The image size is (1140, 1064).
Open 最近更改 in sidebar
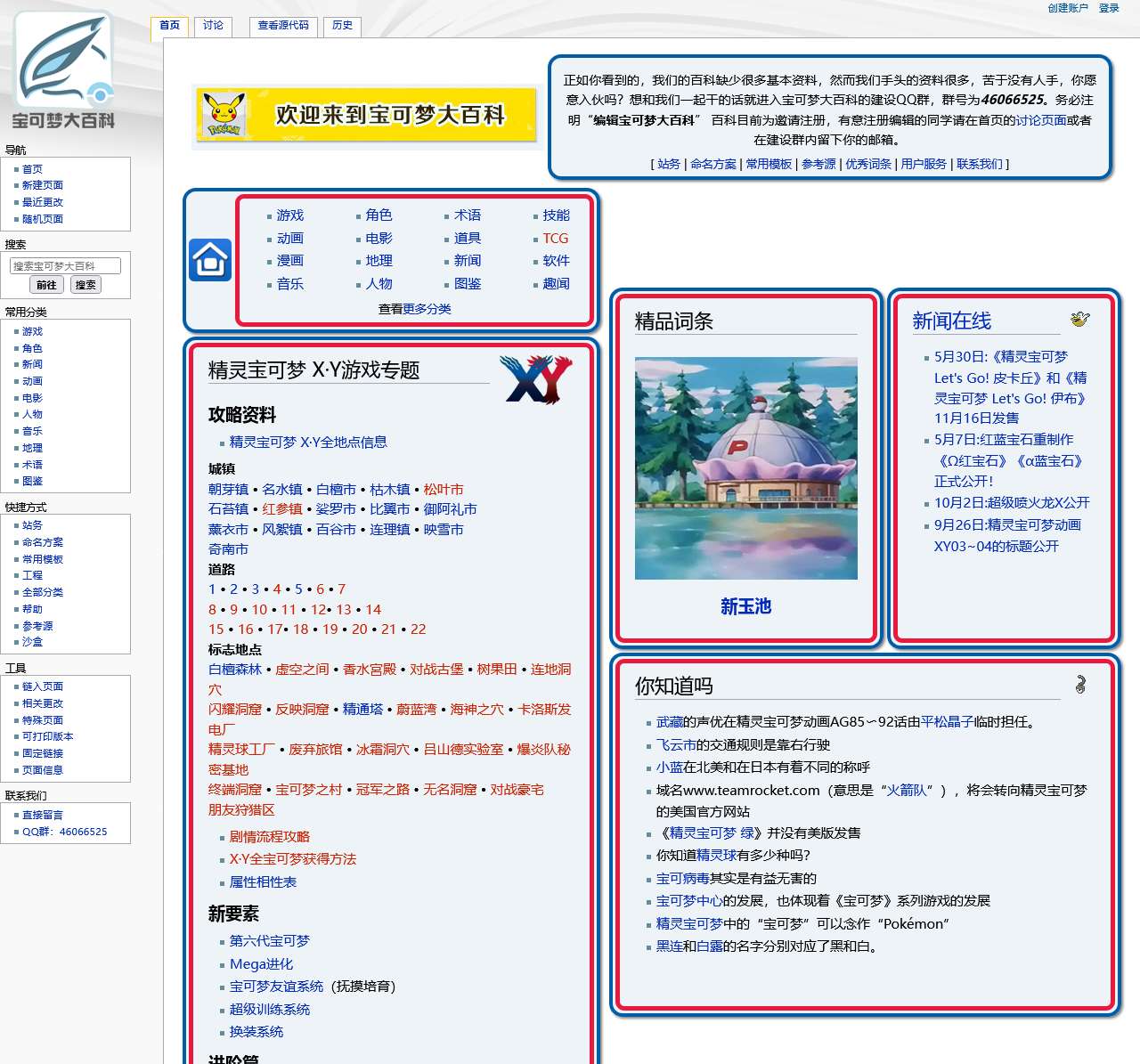[43, 202]
